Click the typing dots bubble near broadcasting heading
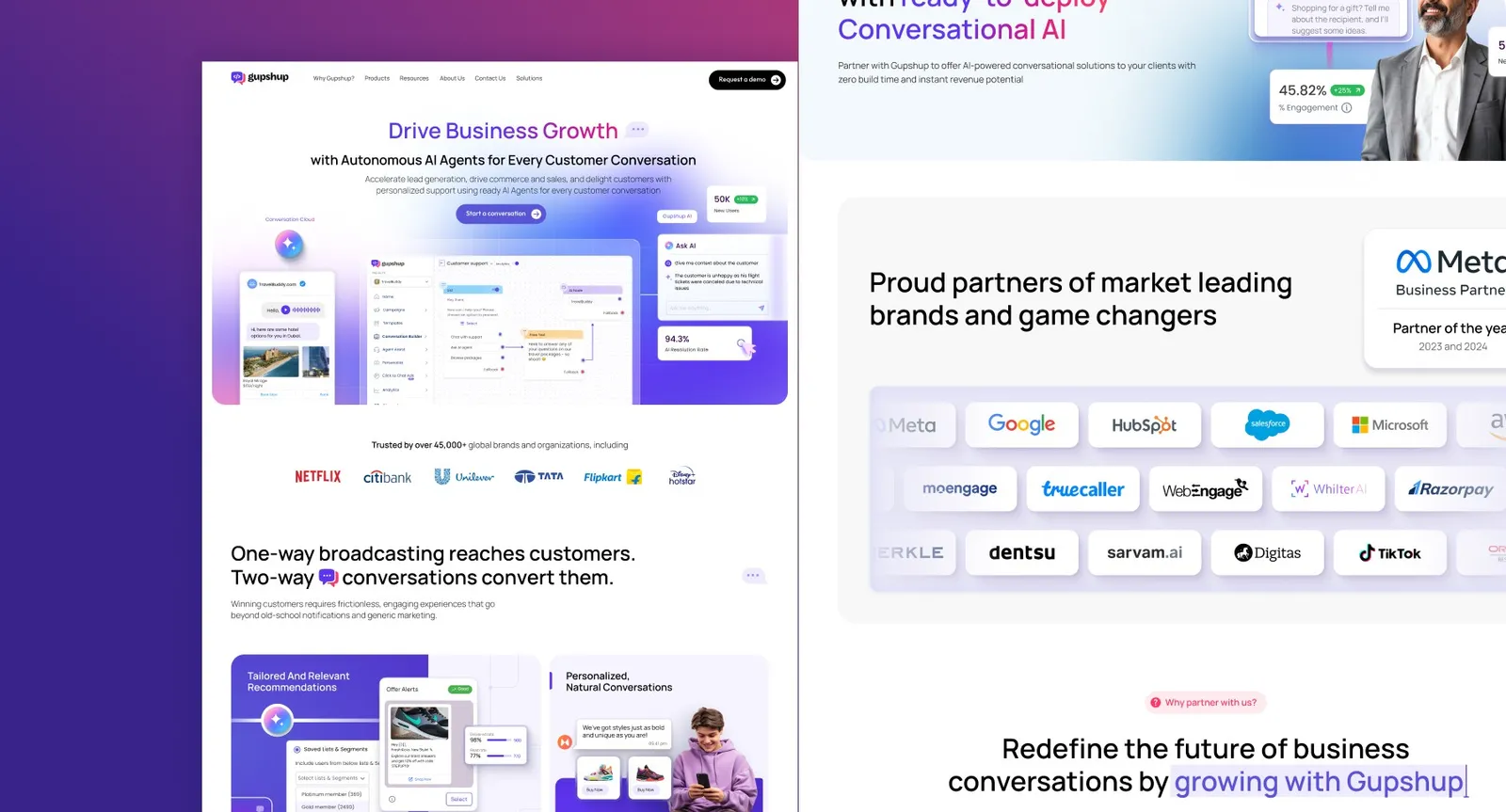The width and height of the screenshot is (1506, 812). [753, 575]
